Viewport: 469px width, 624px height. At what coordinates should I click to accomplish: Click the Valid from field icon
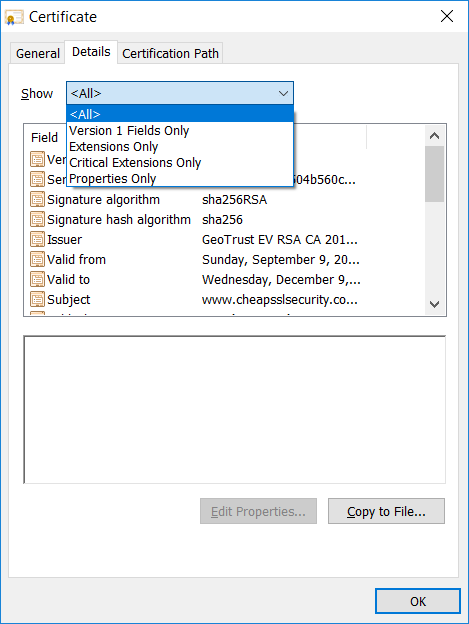coord(37,259)
